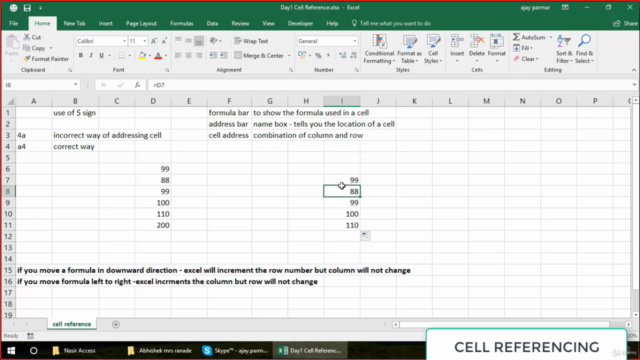Open Format as Table gallery
Screen dimensions: 640x360
pos(409,49)
